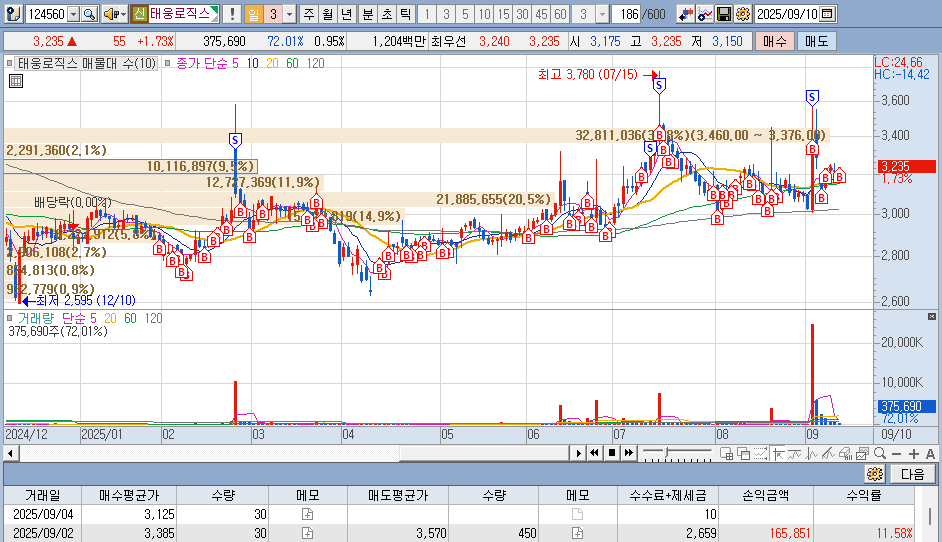The height and width of the screenshot is (542, 942).
Task: Open the period multiplier 3 dropdown
Action: point(290,14)
